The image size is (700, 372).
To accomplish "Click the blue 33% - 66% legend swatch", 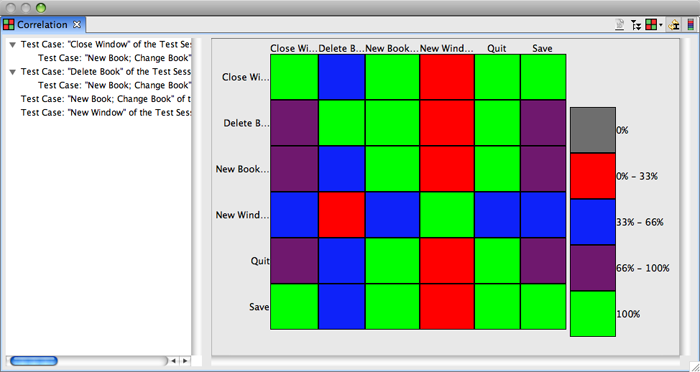I will (593, 222).
